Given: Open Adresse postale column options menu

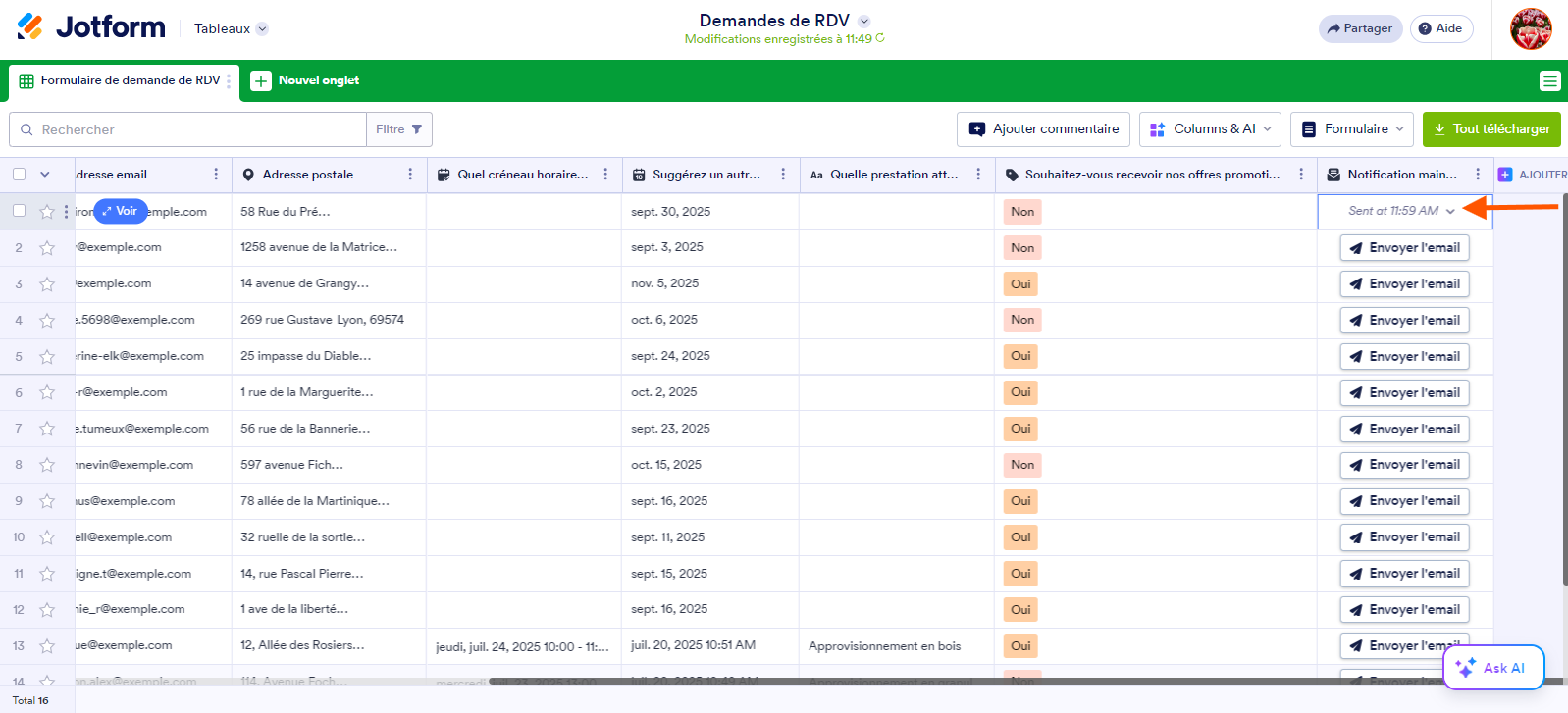Looking at the screenshot, I should [410, 175].
